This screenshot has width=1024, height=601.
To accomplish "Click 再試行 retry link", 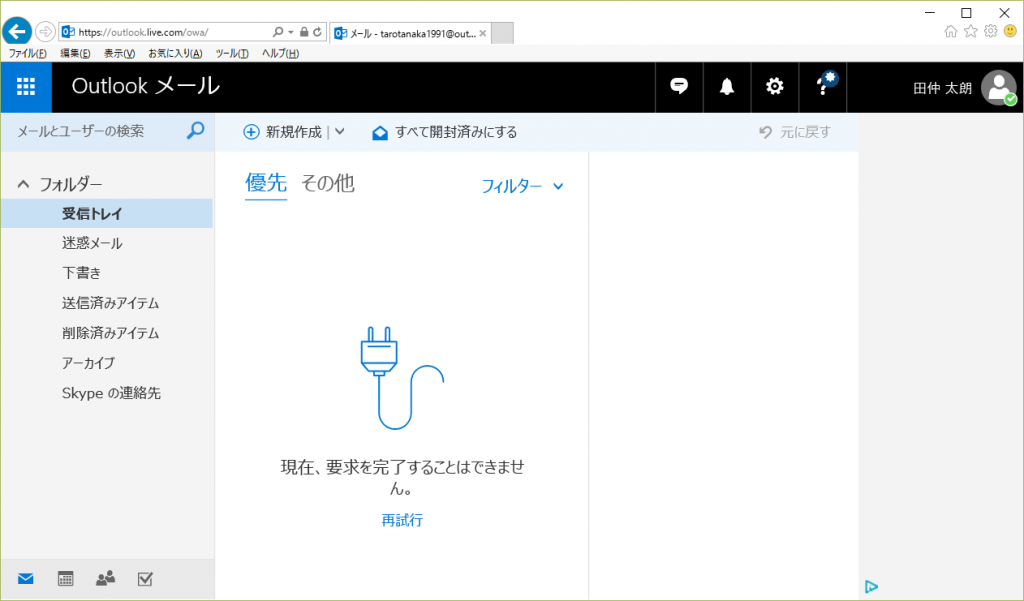I will (402, 520).
